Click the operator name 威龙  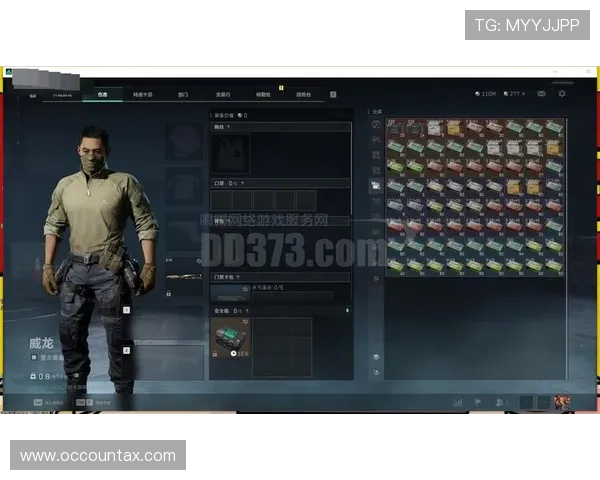(41, 343)
